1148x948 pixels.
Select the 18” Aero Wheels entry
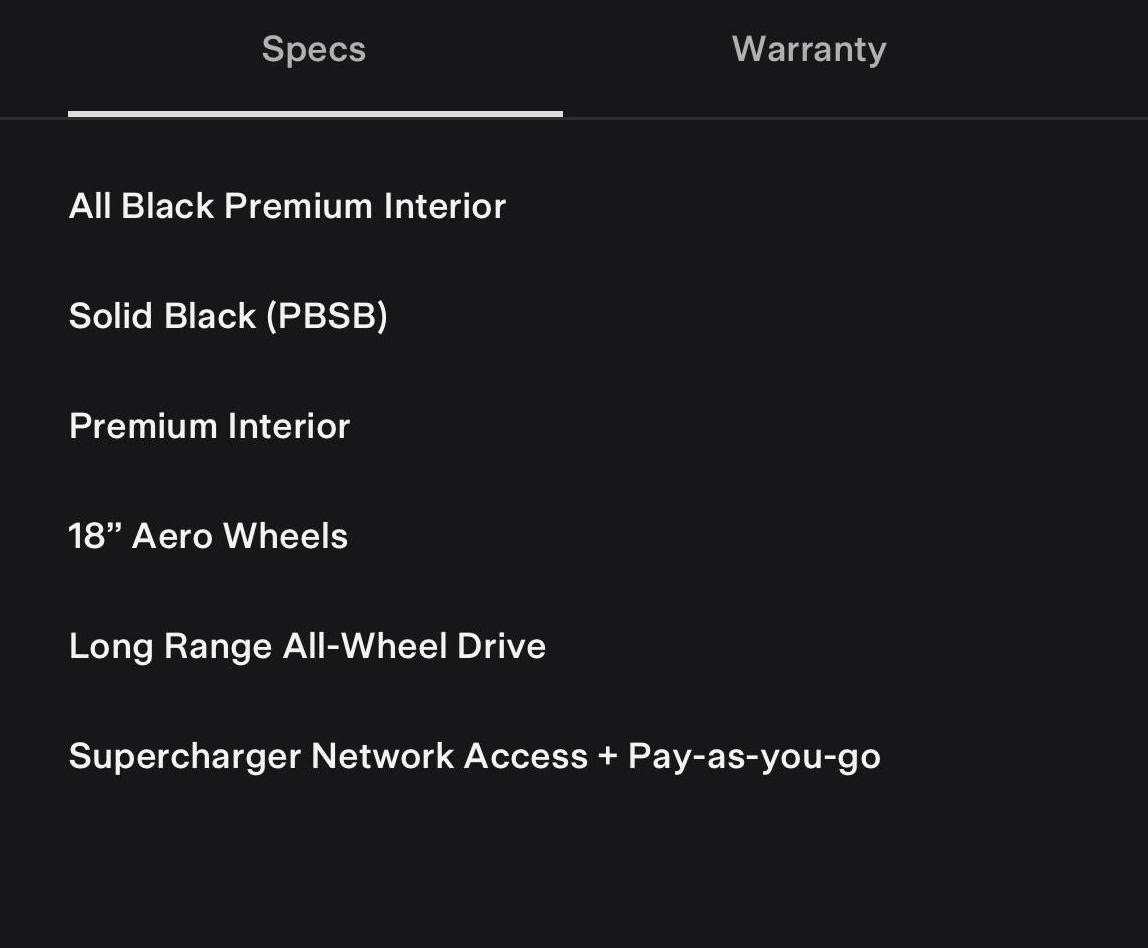208,536
